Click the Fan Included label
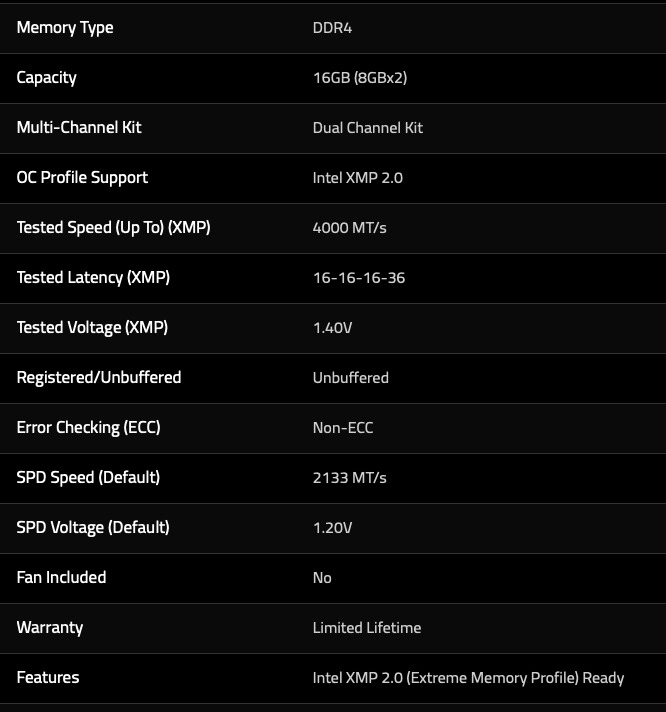This screenshot has height=712, width=666. click(x=61, y=578)
